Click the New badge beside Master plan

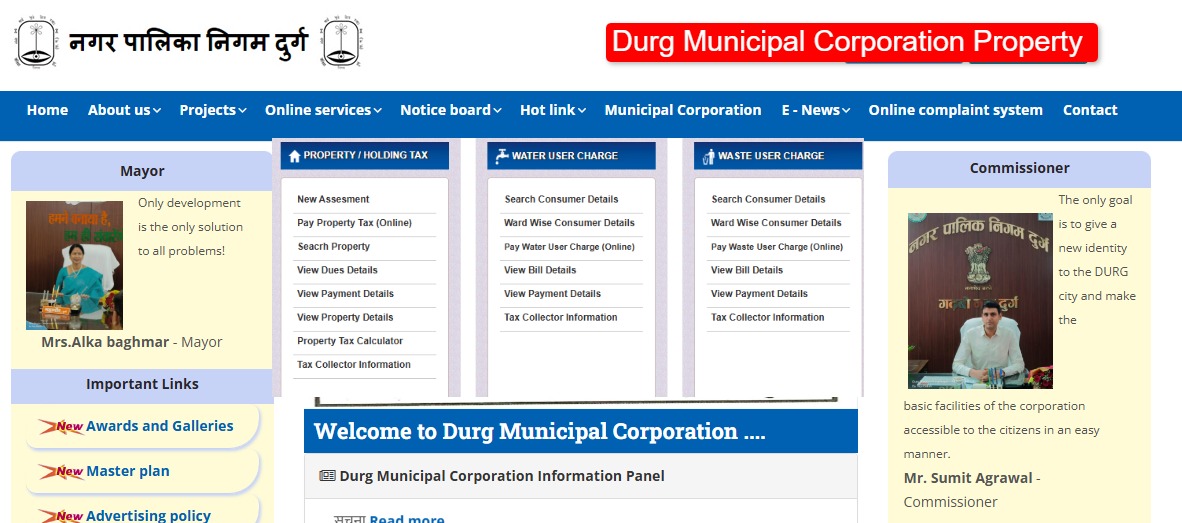click(62, 472)
